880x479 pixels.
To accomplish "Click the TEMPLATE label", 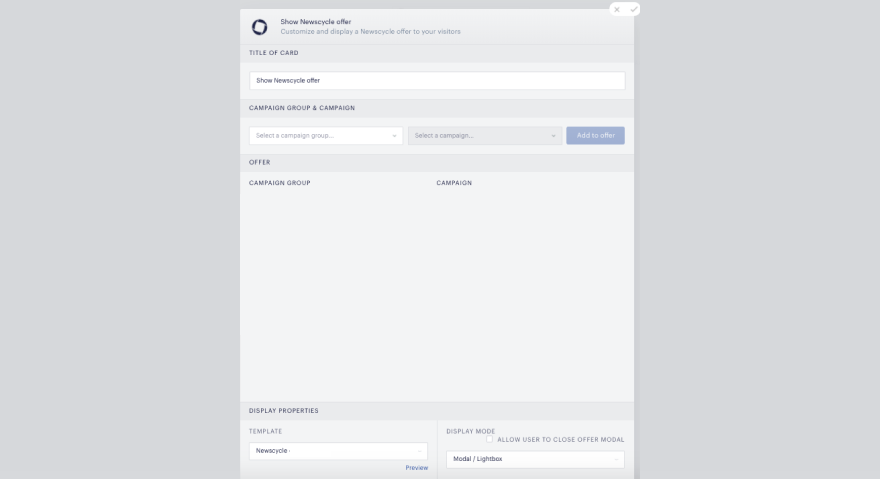I will tap(265, 431).
